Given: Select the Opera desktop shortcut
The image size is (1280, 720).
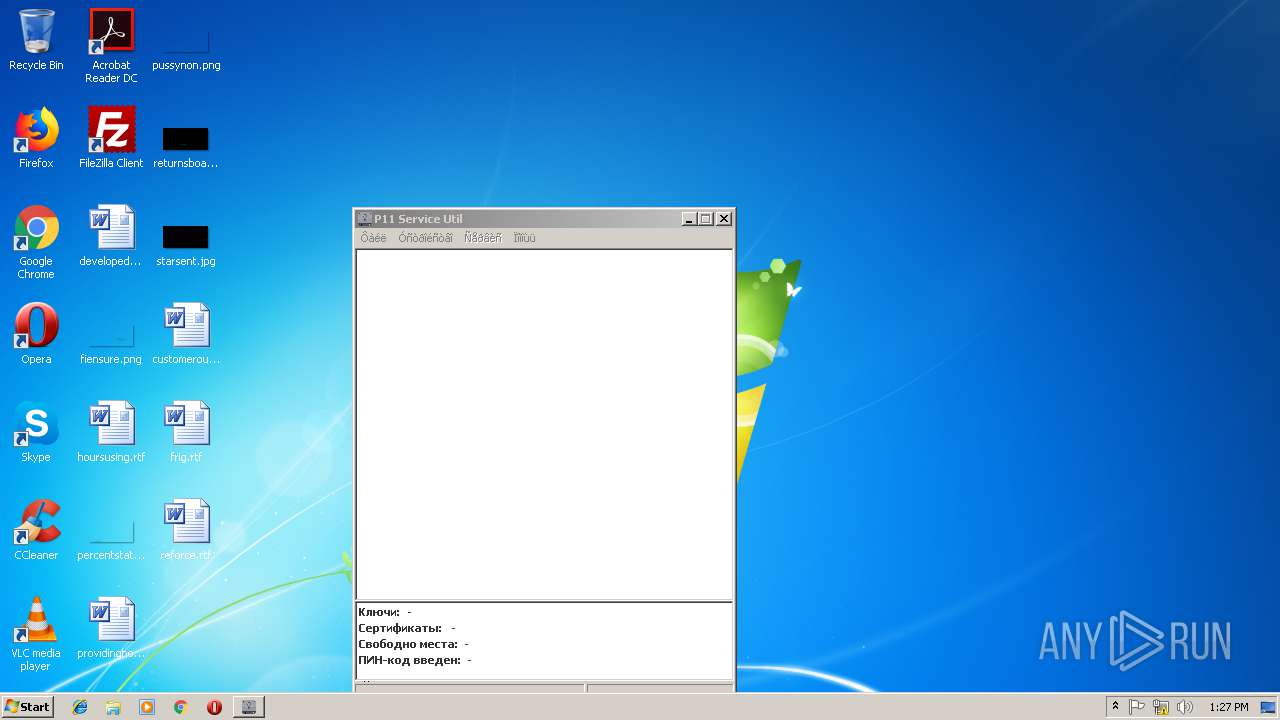Looking at the screenshot, I should (x=36, y=335).
